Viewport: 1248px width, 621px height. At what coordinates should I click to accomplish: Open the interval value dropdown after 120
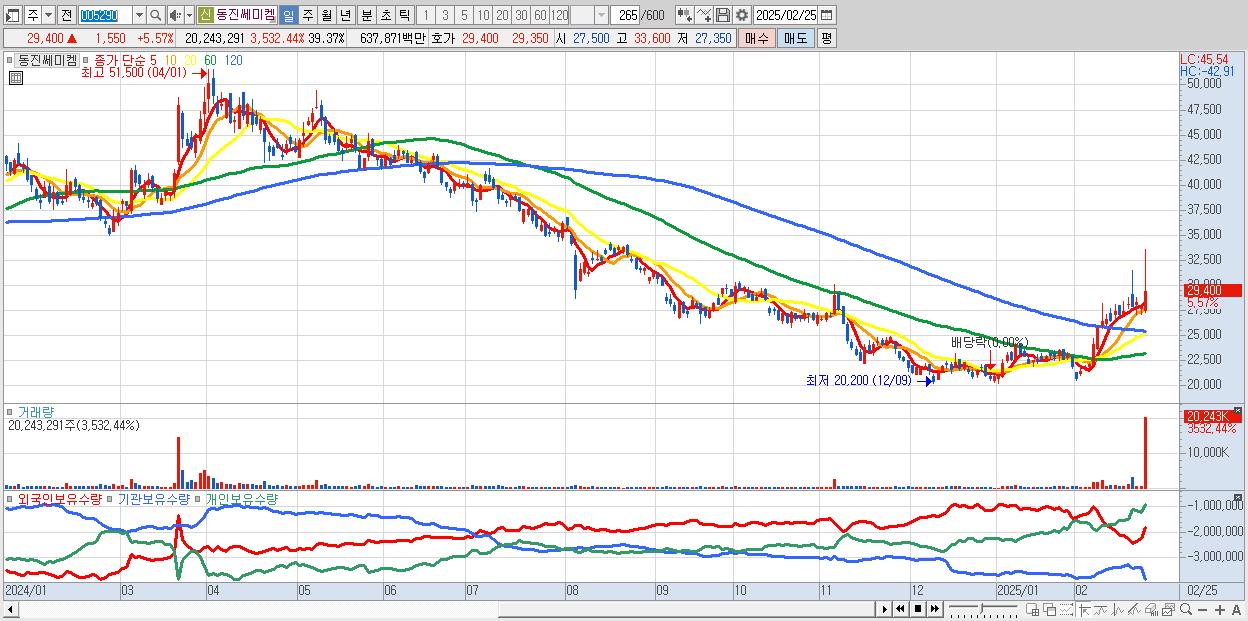(x=601, y=15)
